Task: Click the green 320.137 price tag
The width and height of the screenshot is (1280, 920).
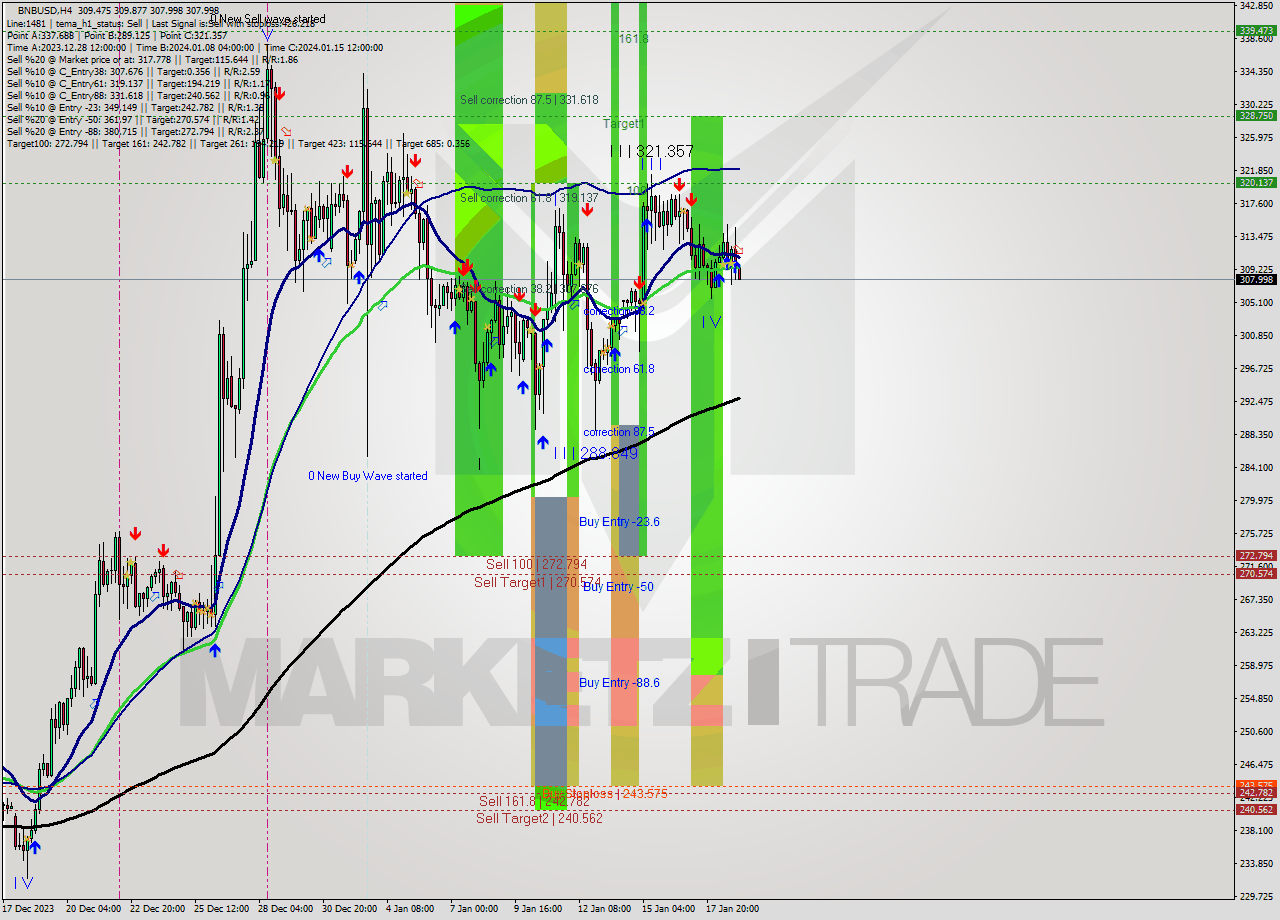Action: [x=1256, y=183]
